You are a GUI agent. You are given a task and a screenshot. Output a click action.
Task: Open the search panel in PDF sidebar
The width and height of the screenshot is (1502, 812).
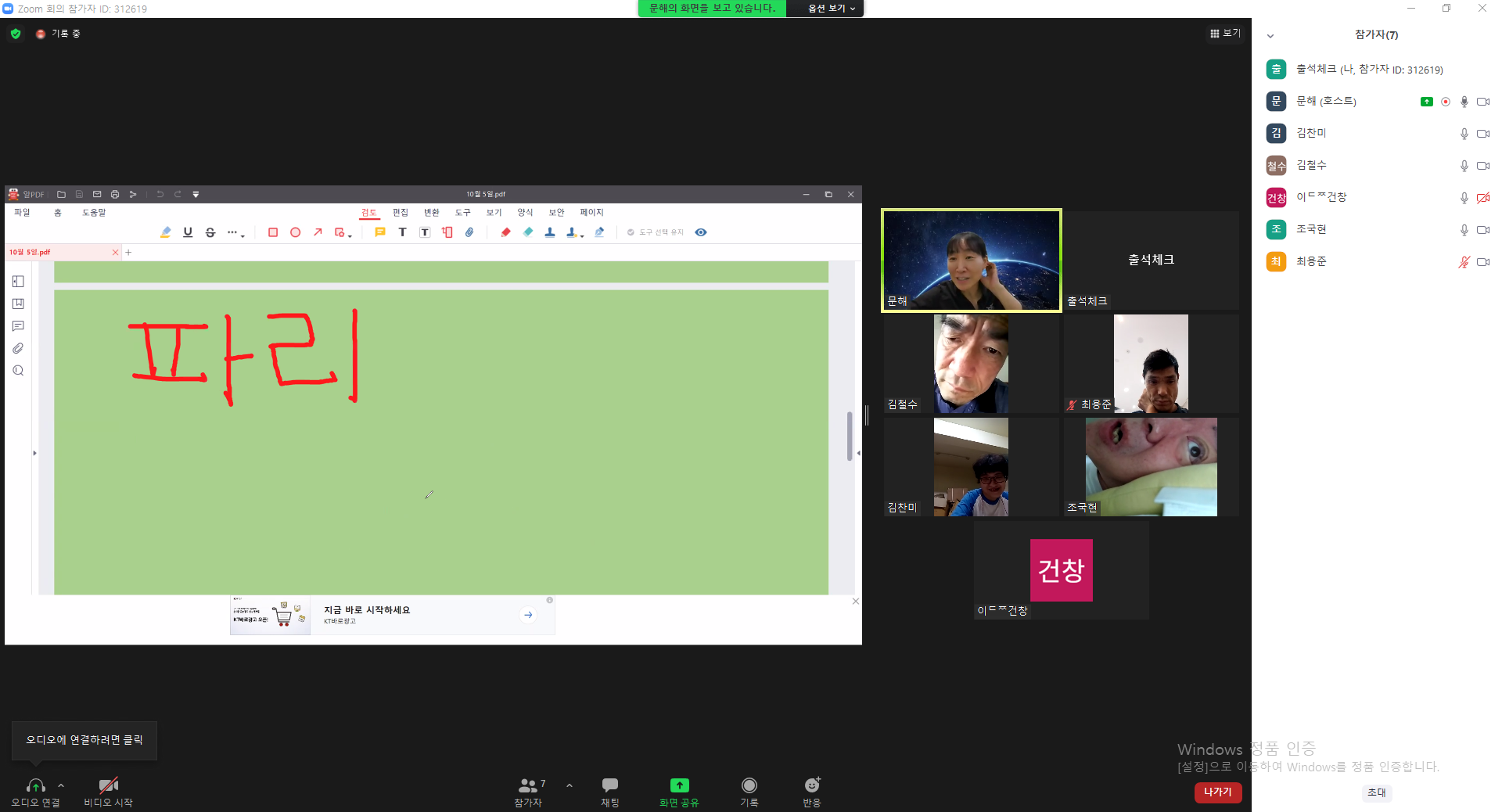point(18,371)
